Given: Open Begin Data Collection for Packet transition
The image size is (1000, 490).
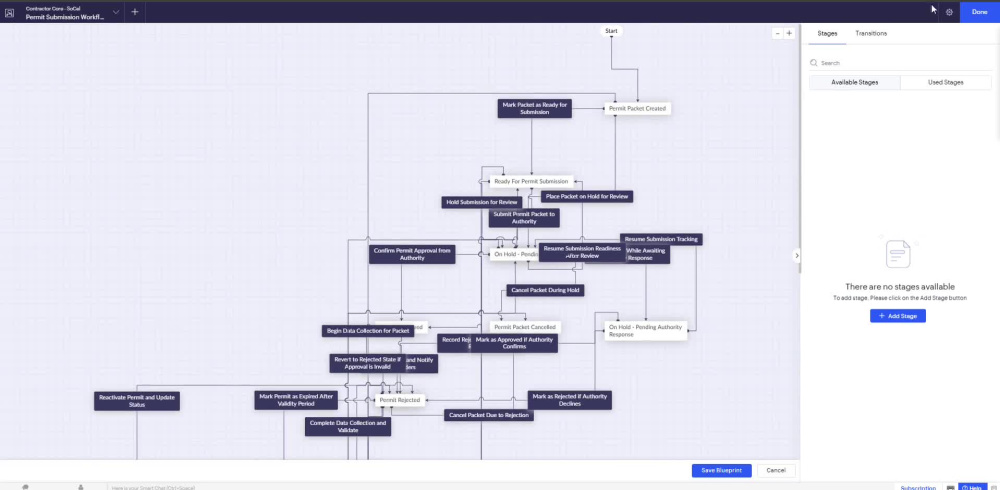Looking at the screenshot, I should coord(368,331).
